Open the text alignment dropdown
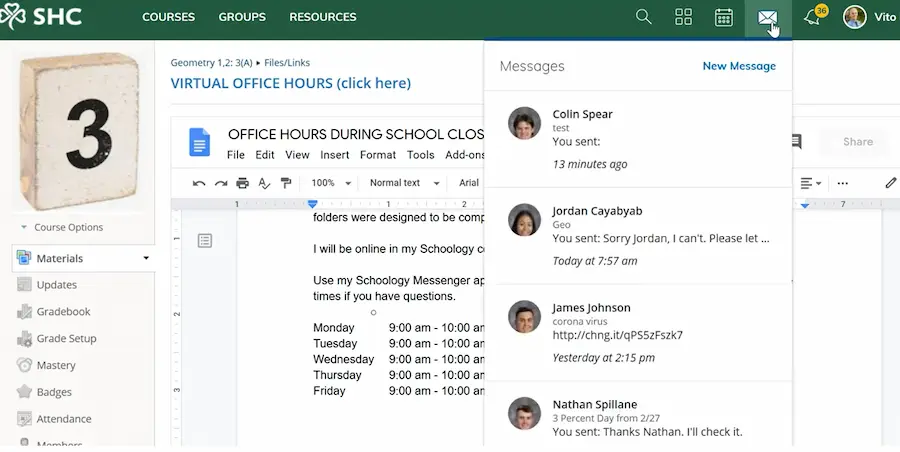The height and width of the screenshot is (452, 900). (x=811, y=183)
